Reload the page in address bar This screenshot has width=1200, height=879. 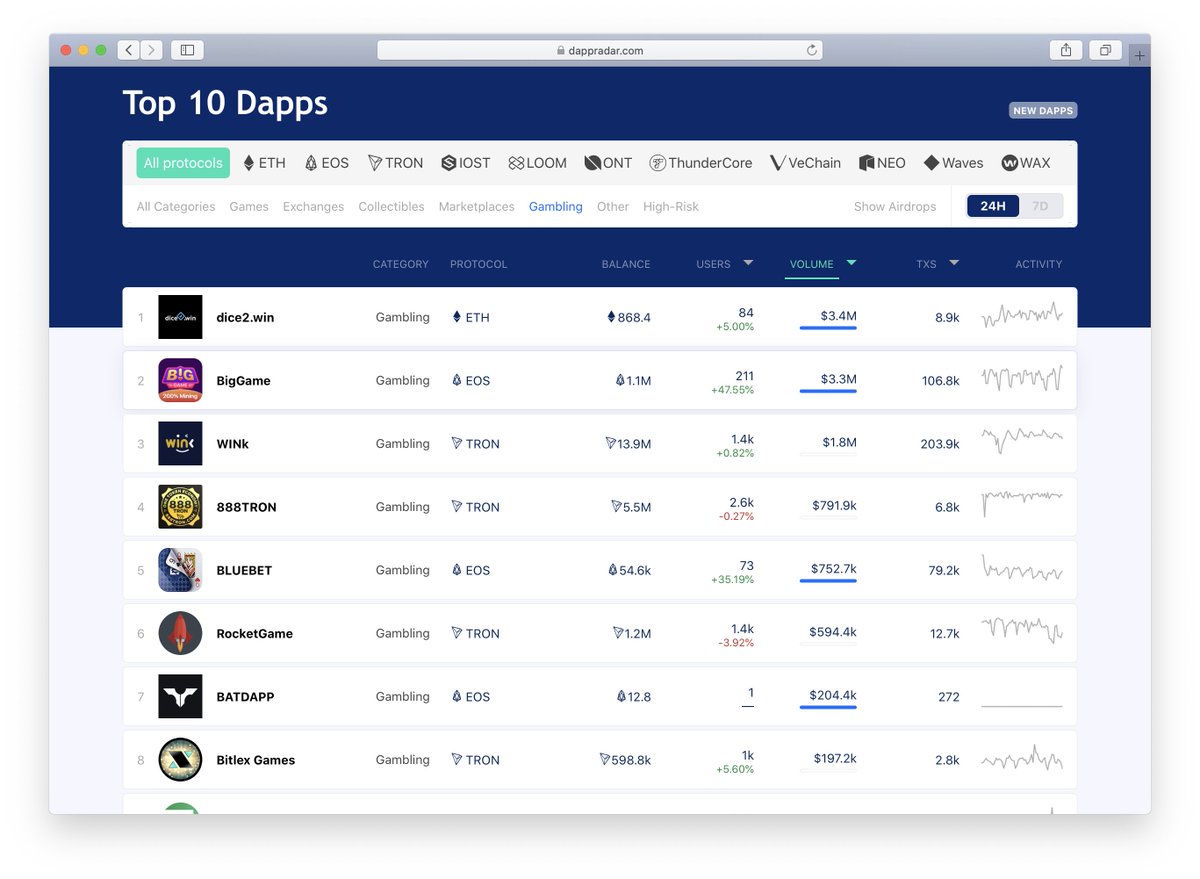click(811, 50)
